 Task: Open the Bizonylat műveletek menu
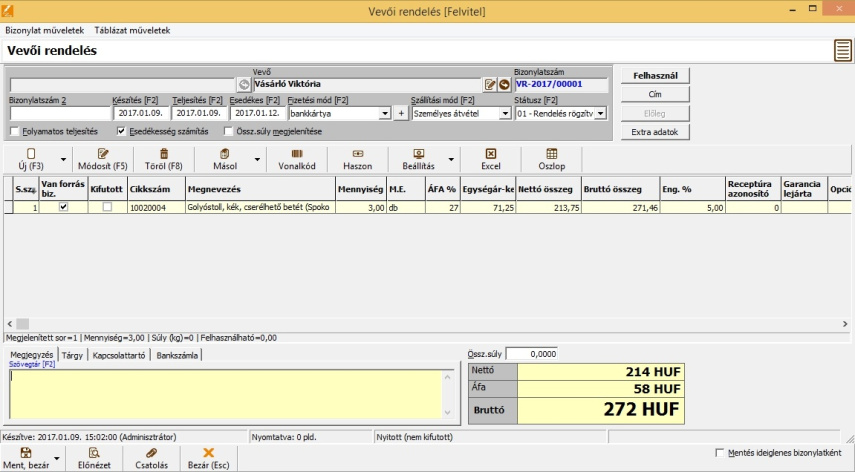pyautogui.click(x=44, y=31)
